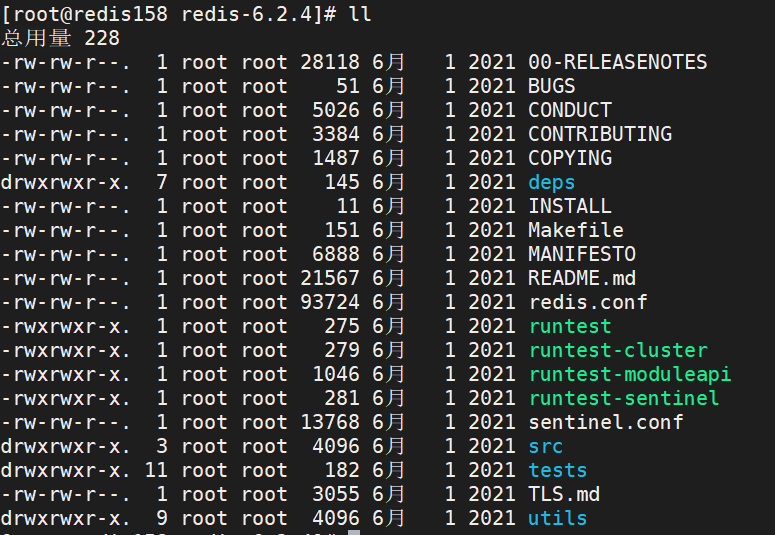
Task: Select the CONTRIBUTING file name
Action: [600, 134]
